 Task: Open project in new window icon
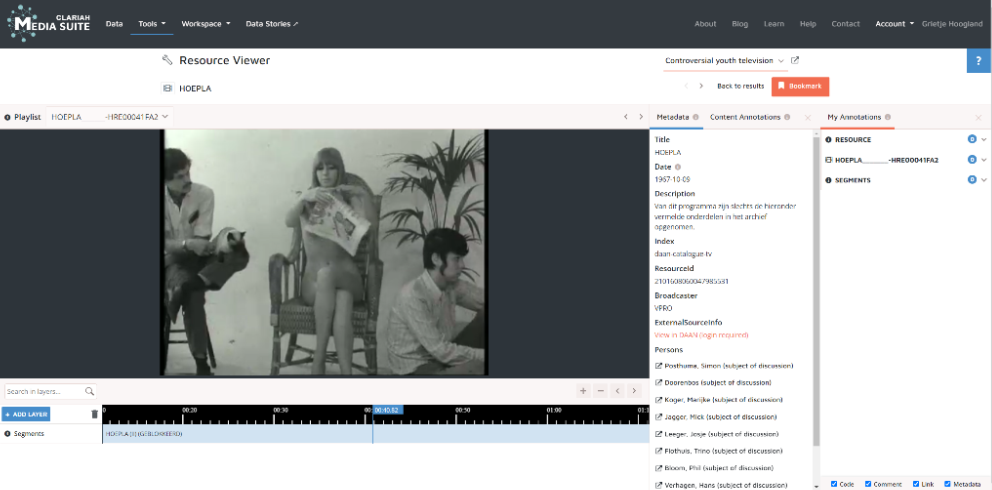point(795,61)
